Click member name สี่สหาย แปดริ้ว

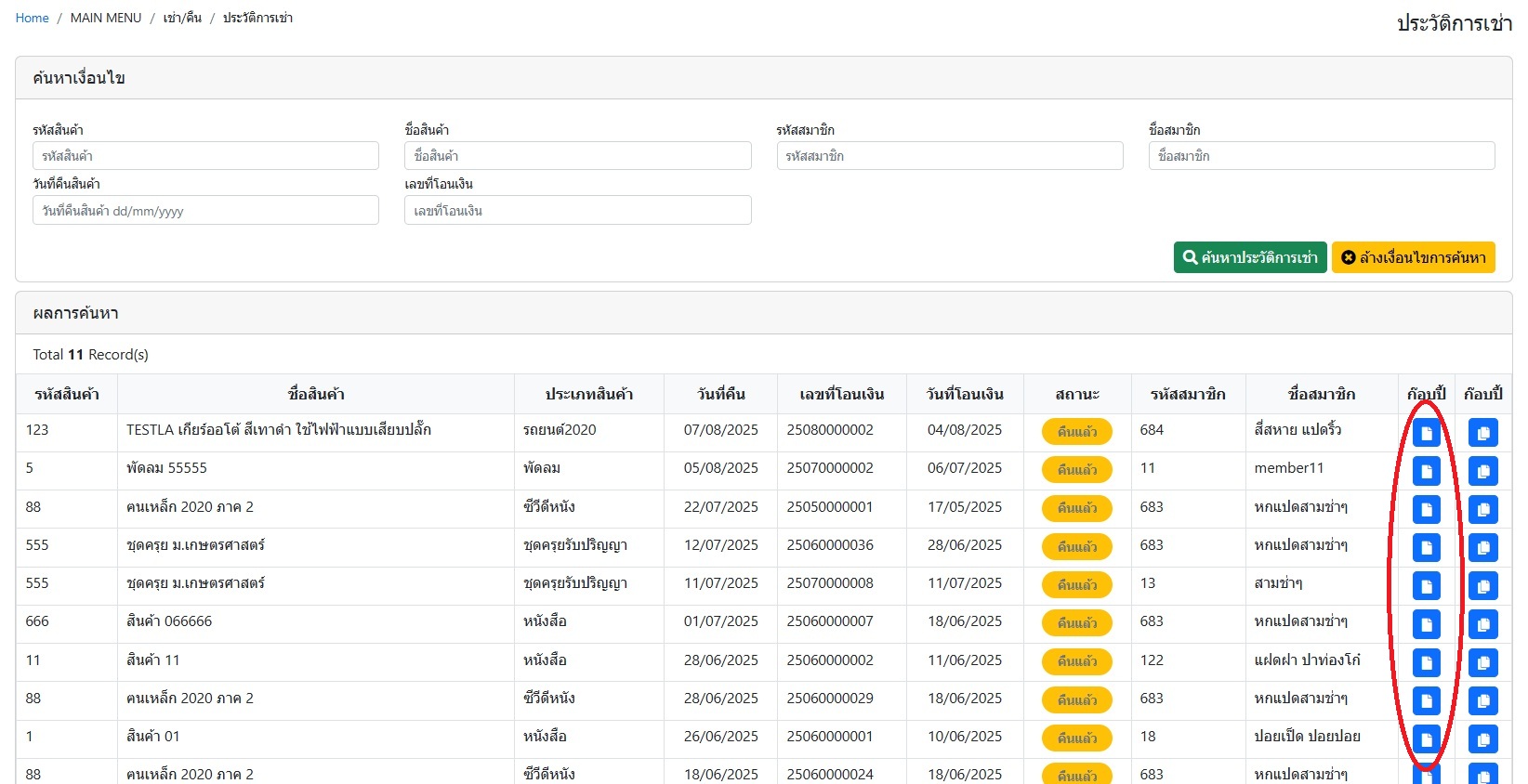(x=1298, y=429)
